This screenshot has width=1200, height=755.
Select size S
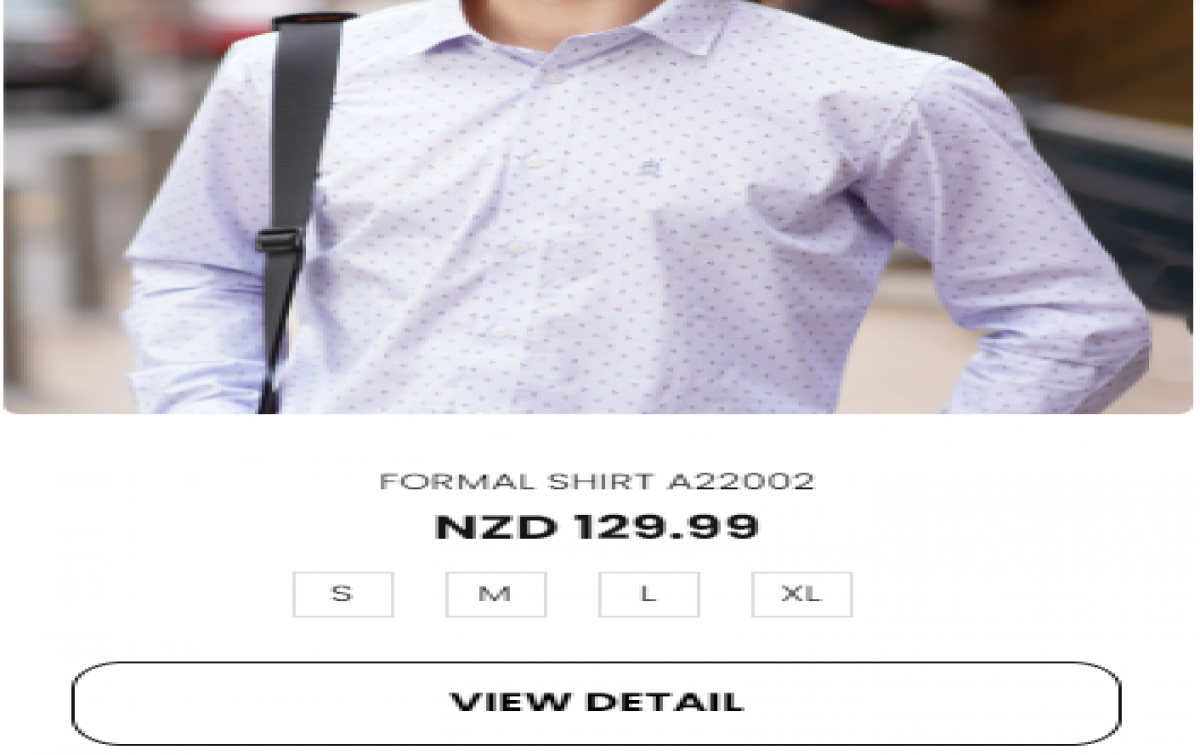pos(343,594)
